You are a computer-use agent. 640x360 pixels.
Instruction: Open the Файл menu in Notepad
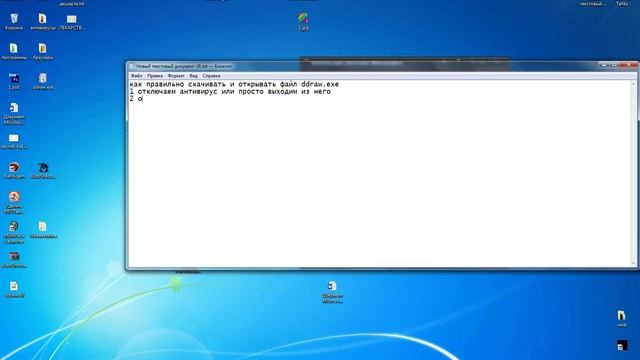pos(136,76)
